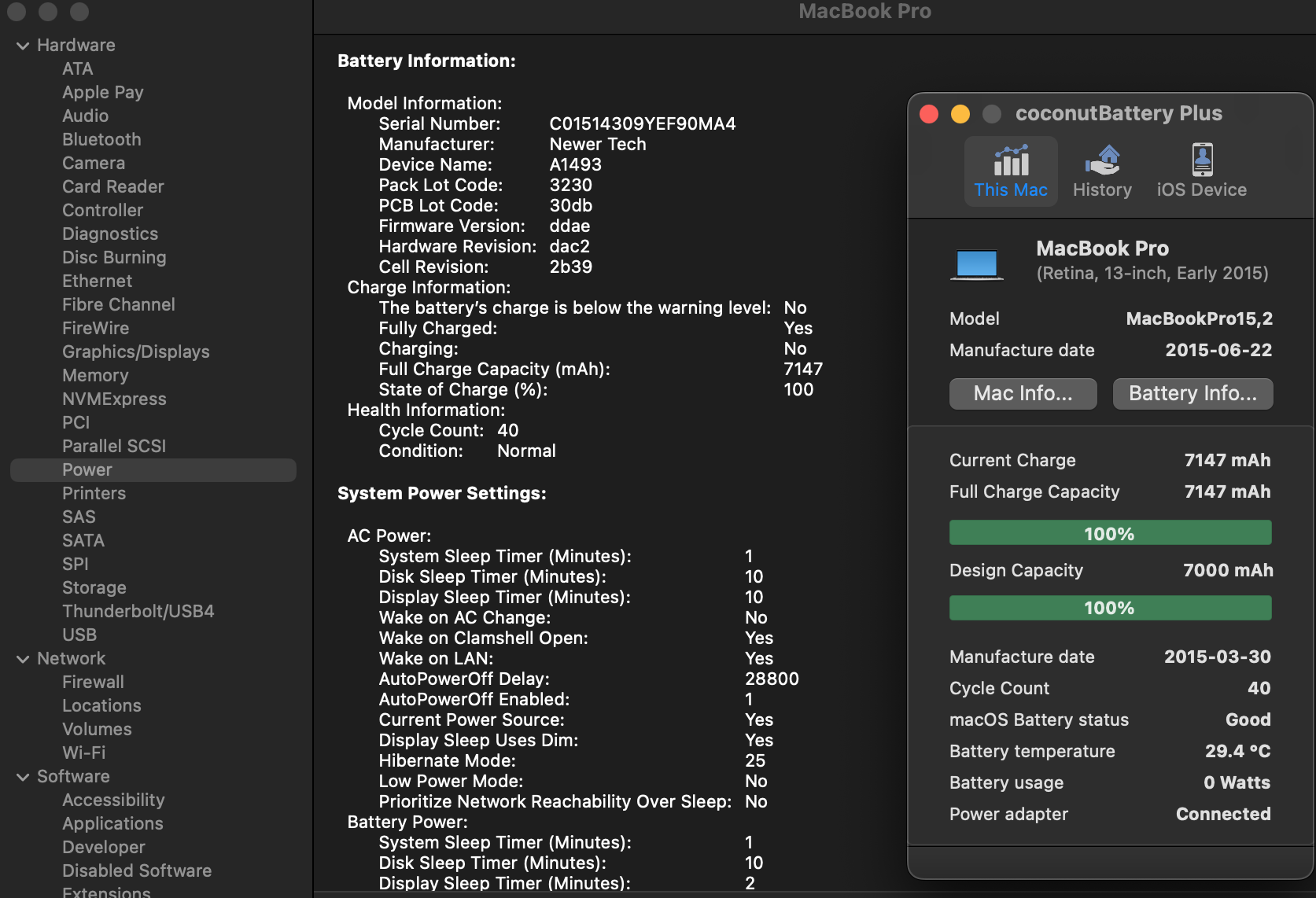Select Disabled Software under Software

pyautogui.click(x=137, y=871)
